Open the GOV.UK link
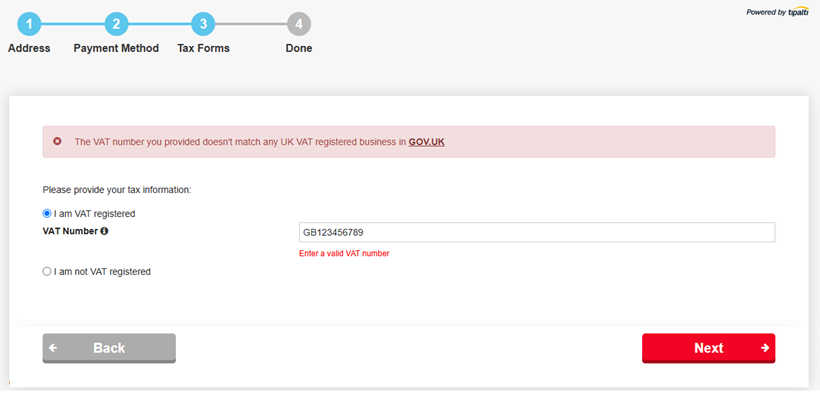 [x=427, y=142]
